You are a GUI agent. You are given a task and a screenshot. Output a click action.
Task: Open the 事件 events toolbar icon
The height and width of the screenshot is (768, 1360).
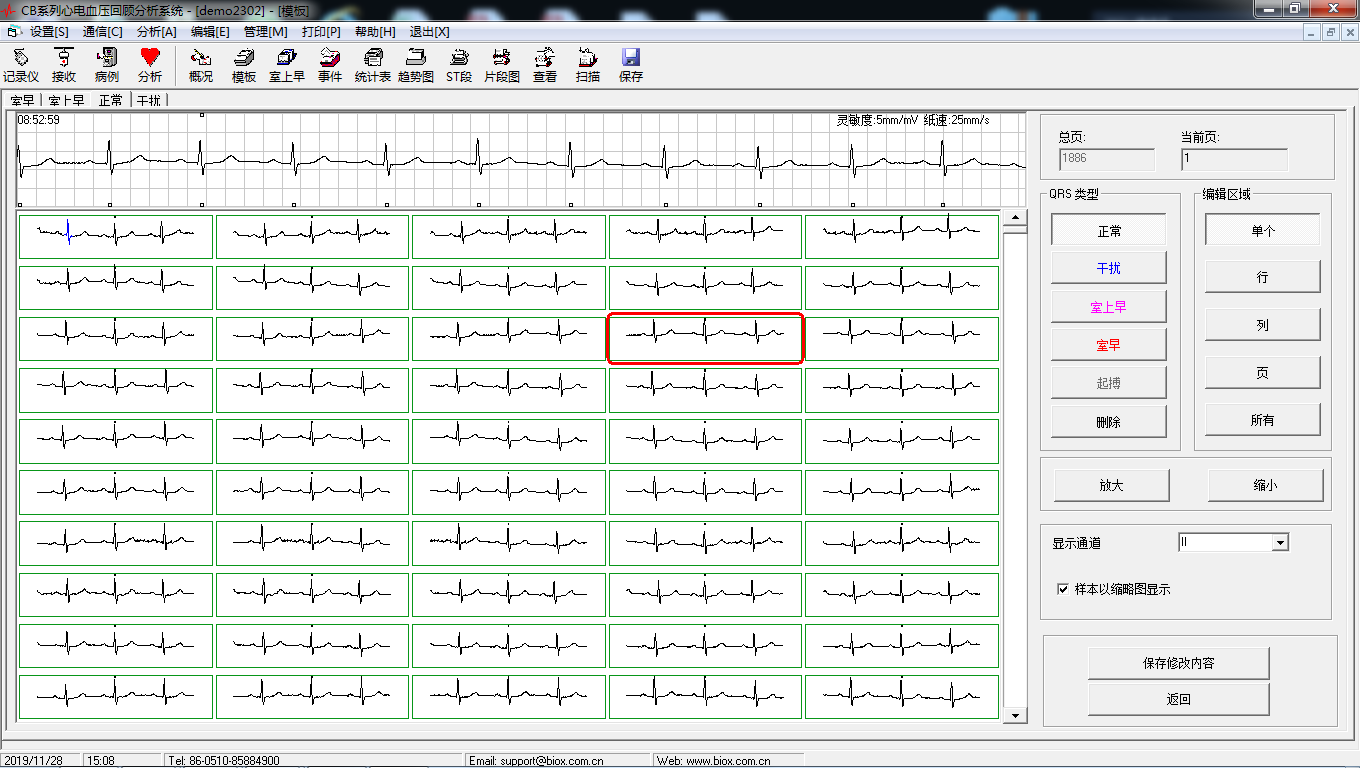coord(330,64)
